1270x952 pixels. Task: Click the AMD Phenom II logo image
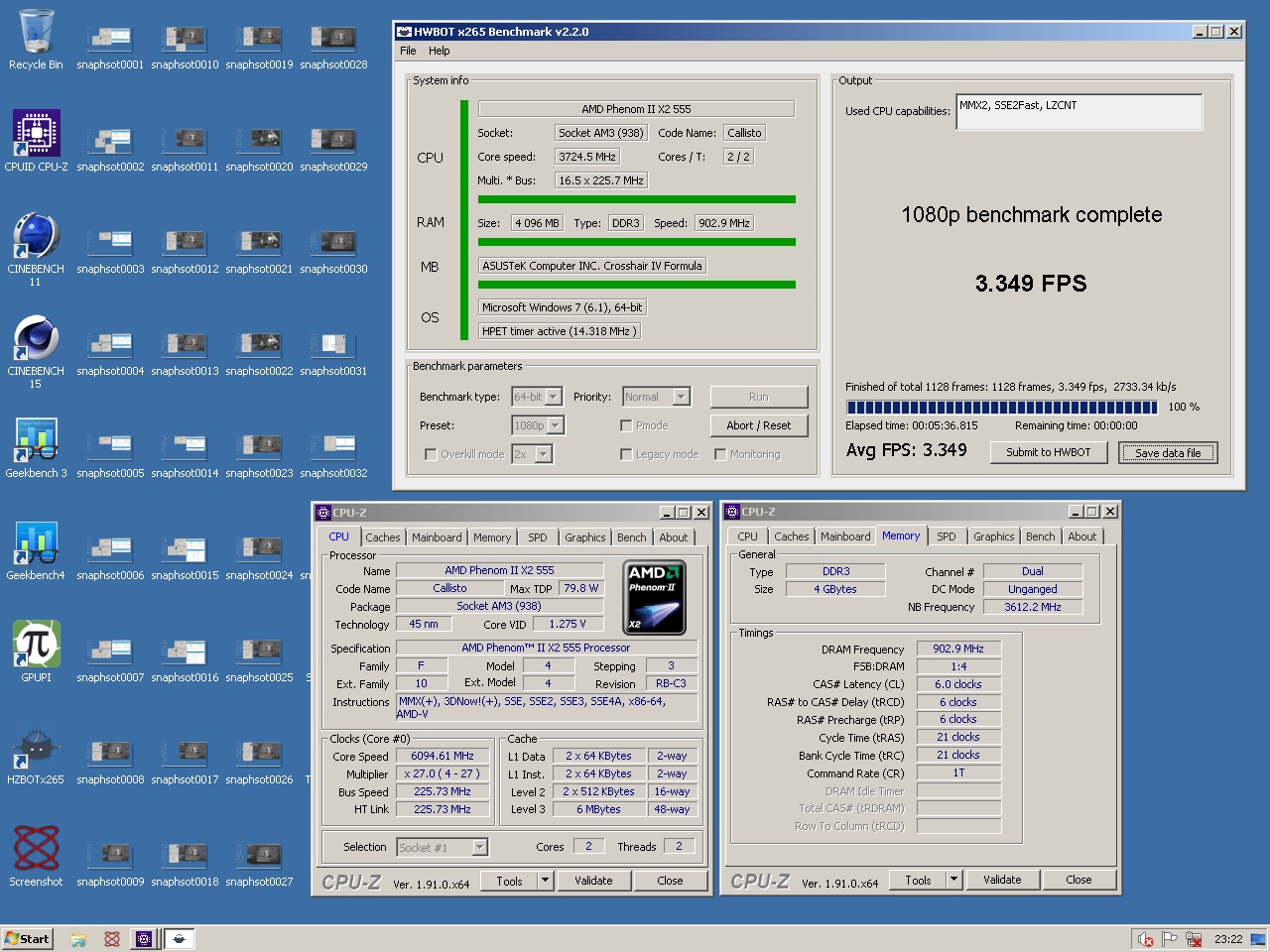656,598
